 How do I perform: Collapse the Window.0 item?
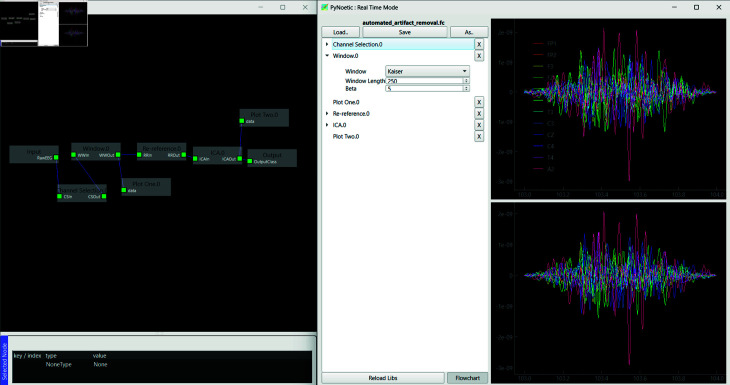[x=327, y=56]
